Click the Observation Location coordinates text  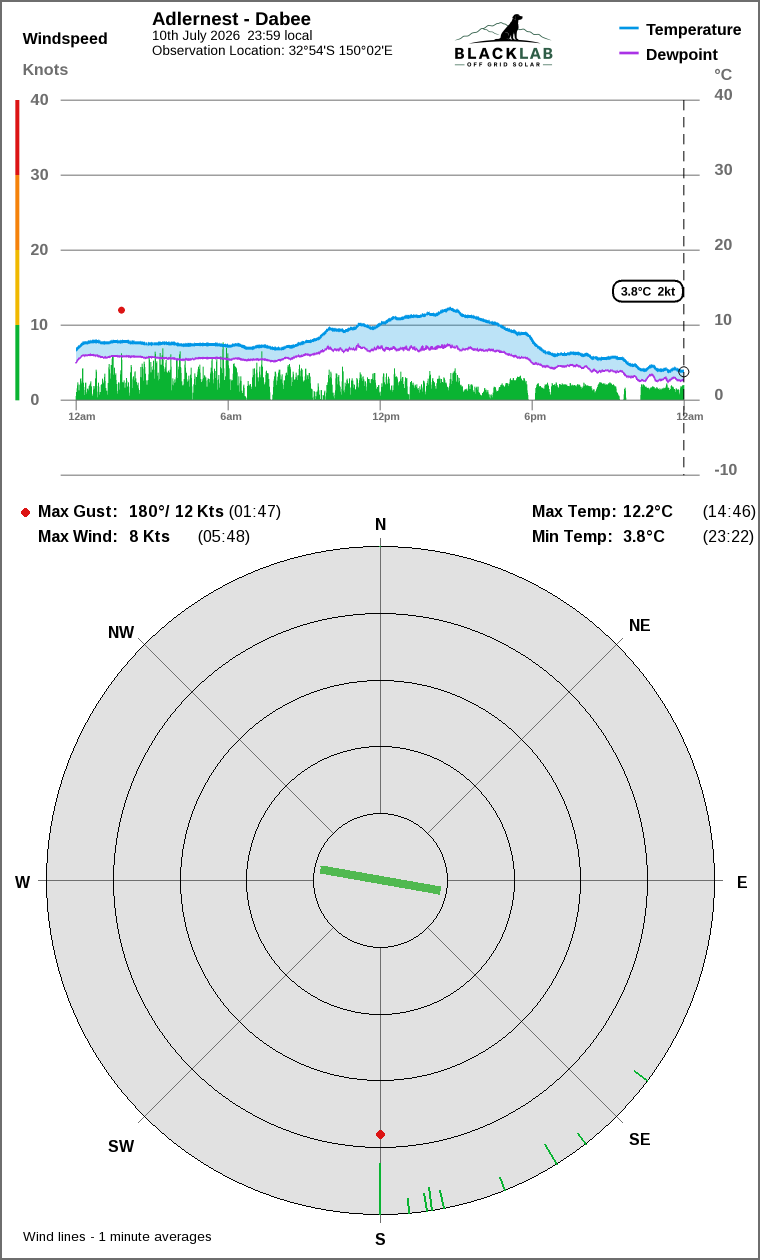272,50
